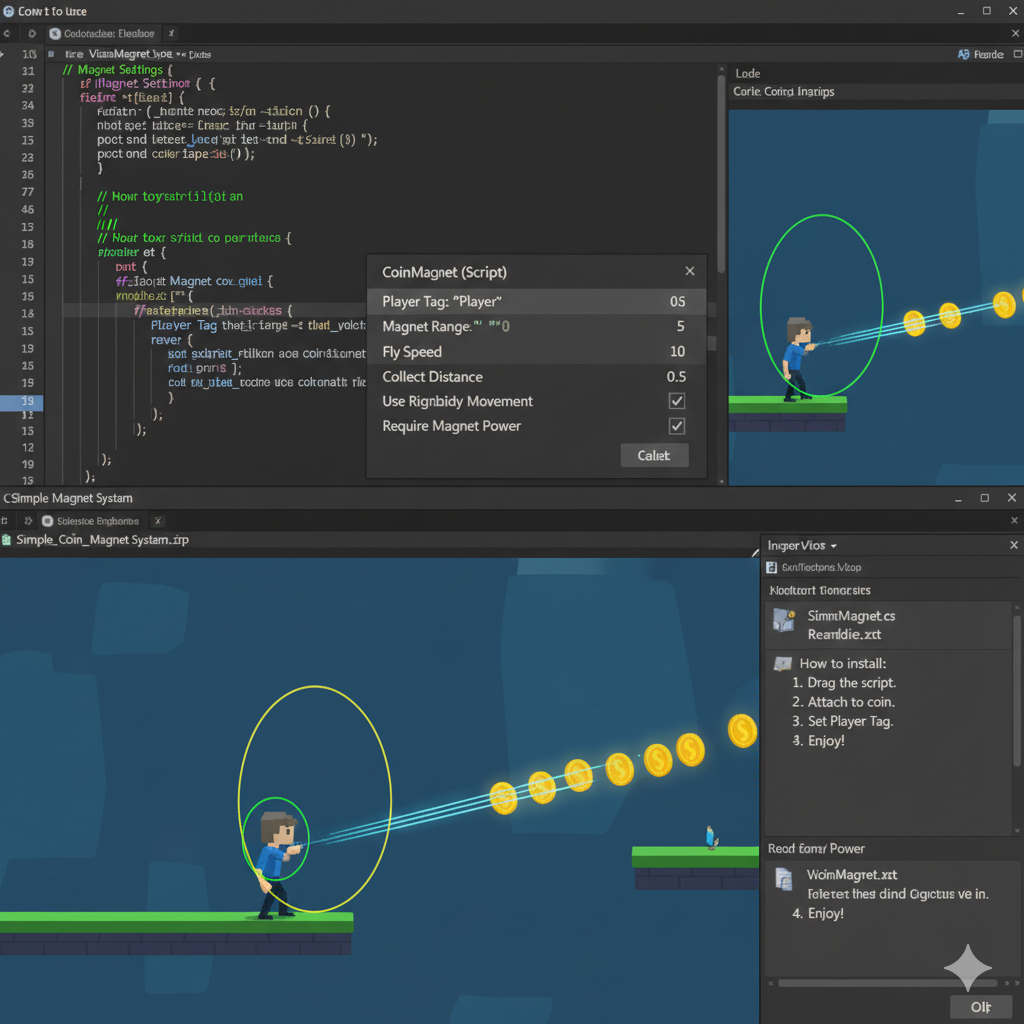Viewport: 1024px width, 1024px height.
Task: Click the round icon on the 'Stalestoe Enghonbs' tab
Action: (x=47, y=520)
